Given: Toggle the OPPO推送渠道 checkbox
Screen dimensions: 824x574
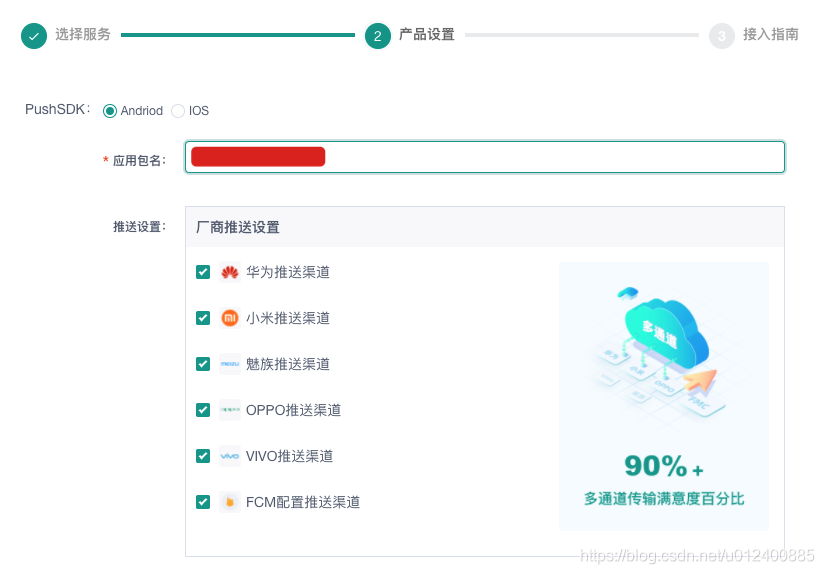Looking at the screenshot, I should point(203,410).
